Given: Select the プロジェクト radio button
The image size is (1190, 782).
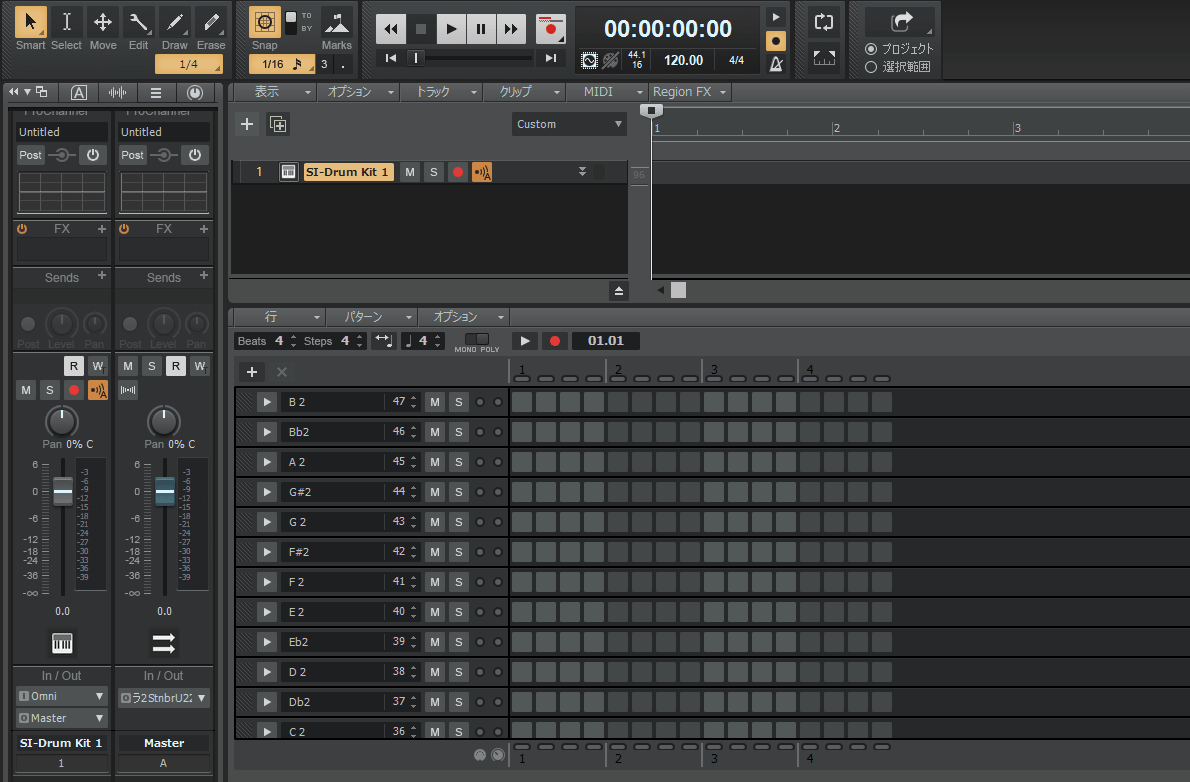Looking at the screenshot, I should tap(870, 49).
